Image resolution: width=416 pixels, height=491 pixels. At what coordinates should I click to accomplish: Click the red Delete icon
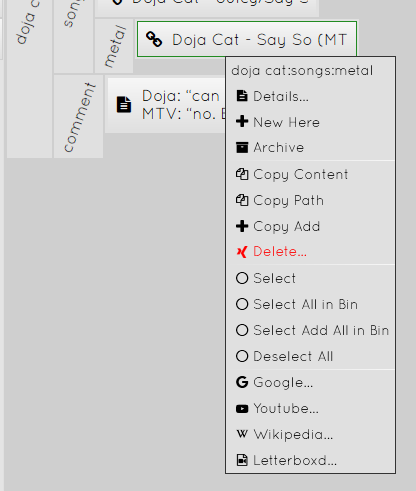[242, 252]
